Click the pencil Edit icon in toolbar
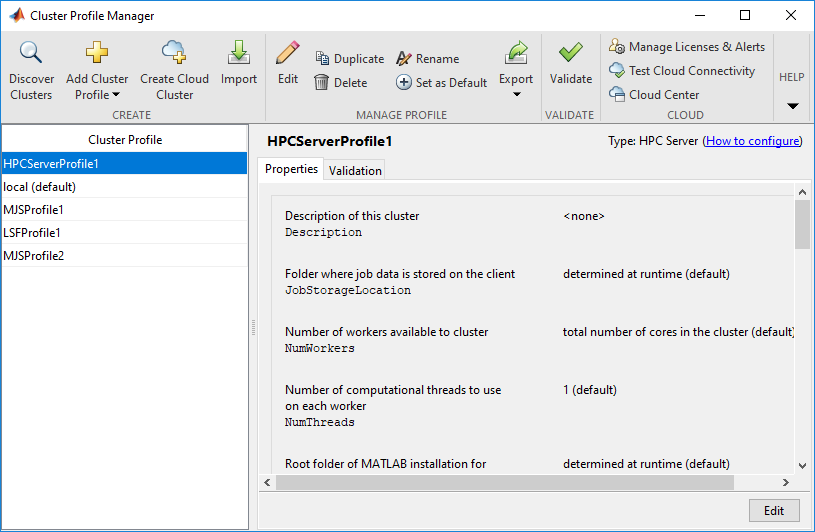The image size is (815, 532). [288, 53]
